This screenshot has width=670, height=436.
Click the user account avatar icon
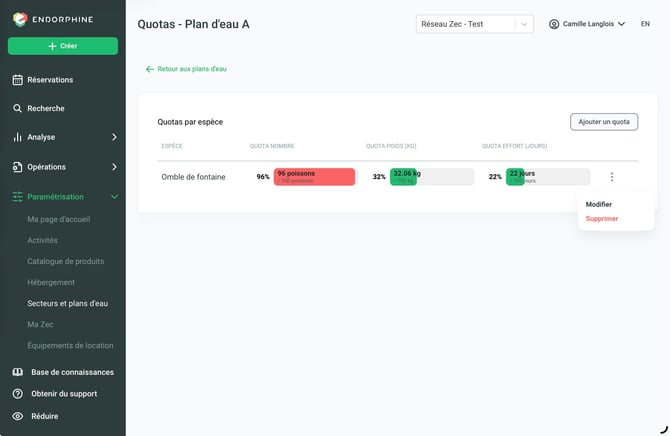(x=554, y=24)
